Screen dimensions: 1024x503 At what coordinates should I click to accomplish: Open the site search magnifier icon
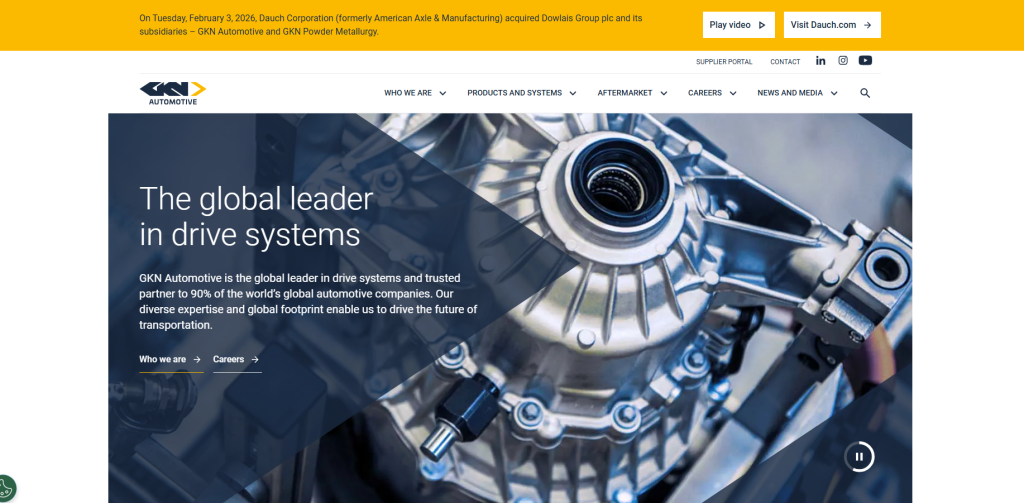865,93
